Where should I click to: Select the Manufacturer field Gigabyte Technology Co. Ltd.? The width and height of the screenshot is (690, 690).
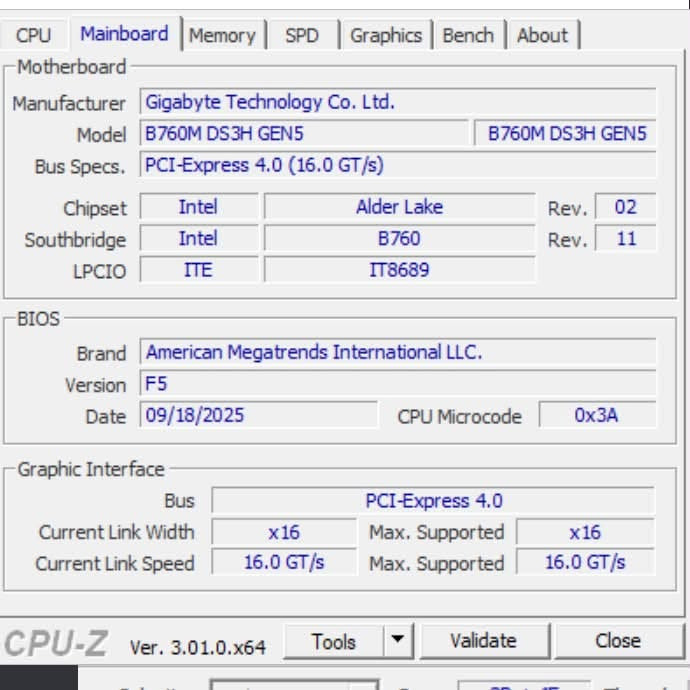[398, 102]
